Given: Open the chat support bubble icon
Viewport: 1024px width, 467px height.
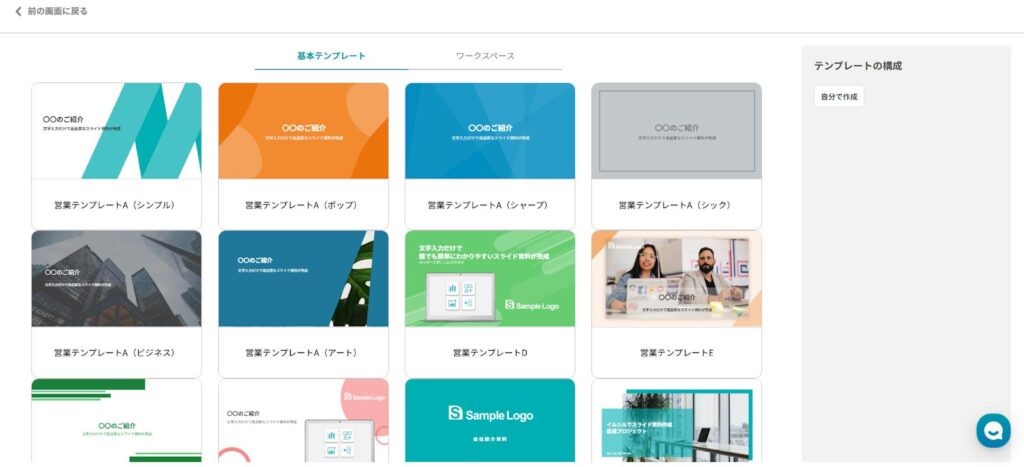Looking at the screenshot, I should 992,430.
